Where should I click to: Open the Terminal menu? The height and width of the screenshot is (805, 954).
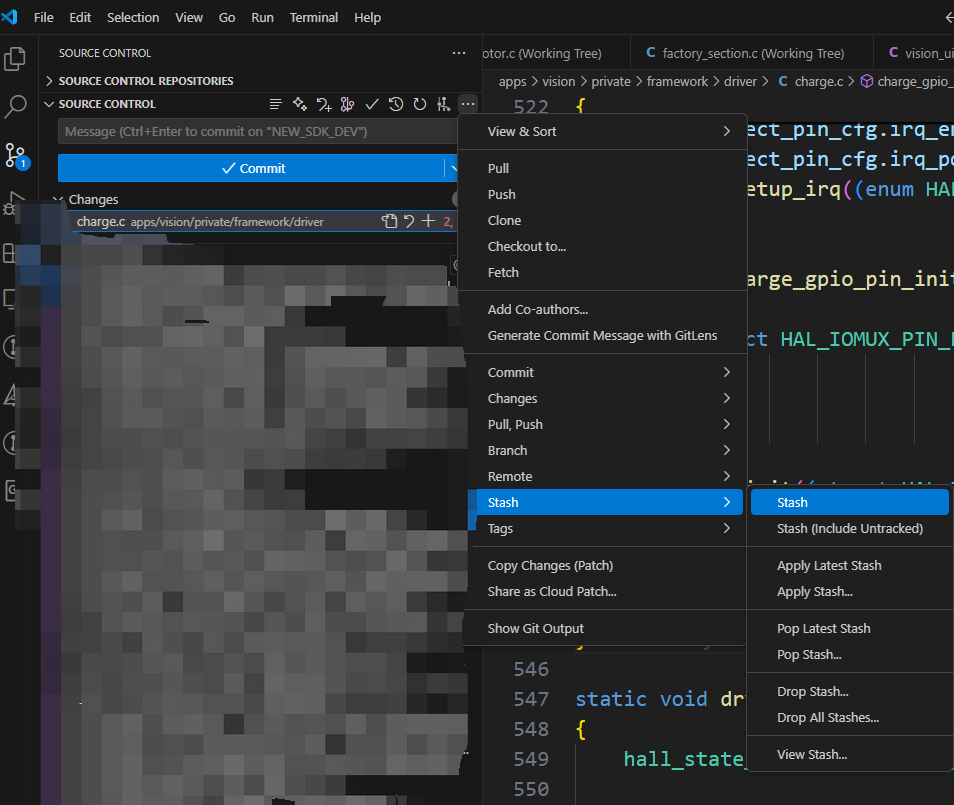pyautogui.click(x=313, y=17)
